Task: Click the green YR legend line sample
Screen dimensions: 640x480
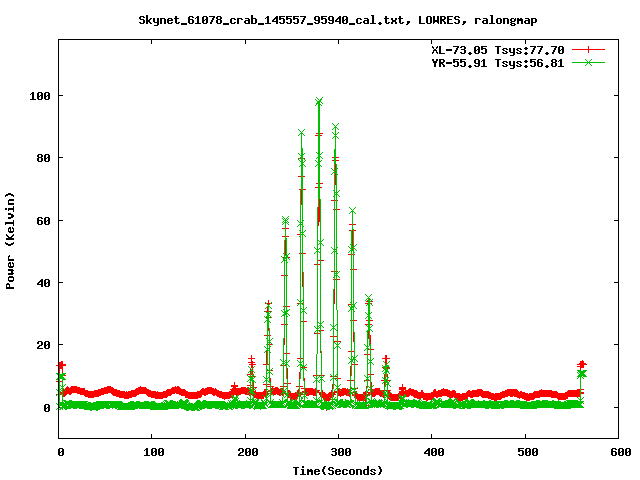Action: 590,62
